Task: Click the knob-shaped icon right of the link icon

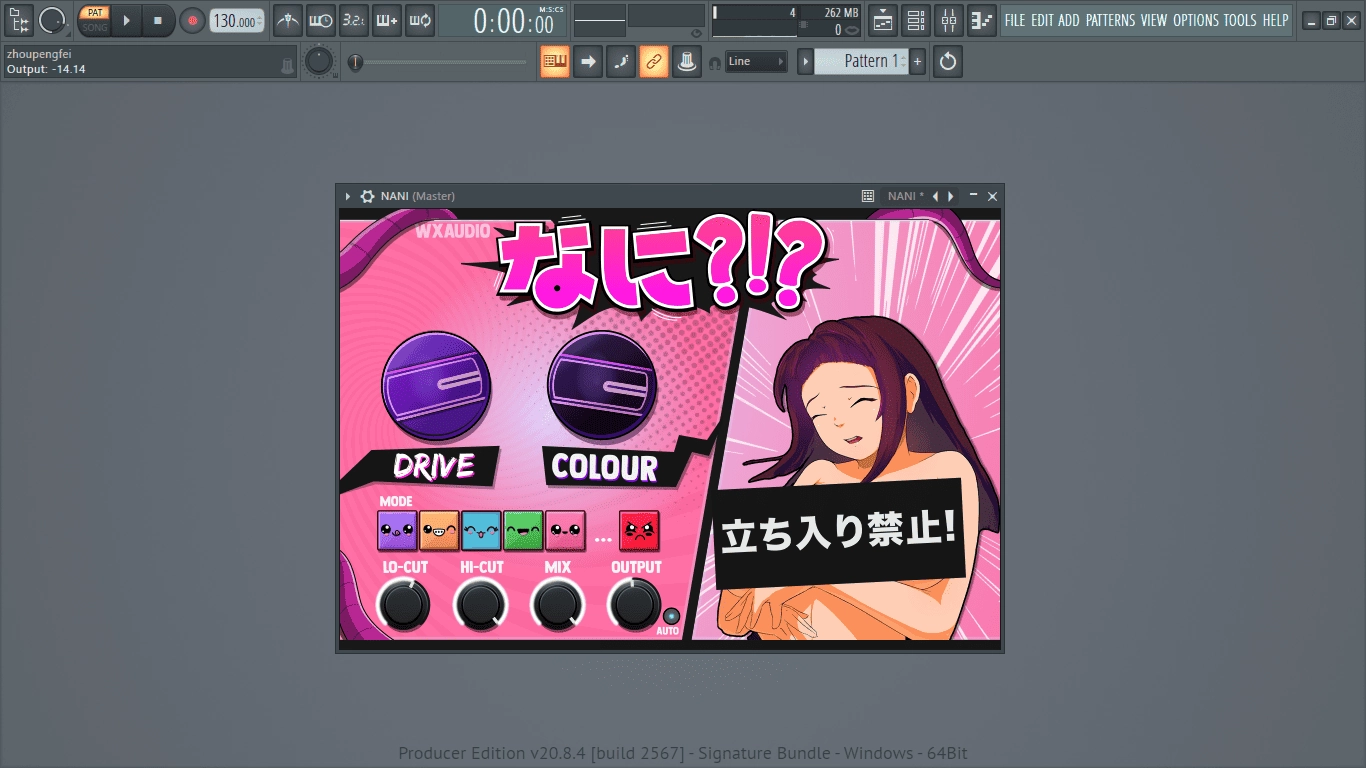Action: click(687, 62)
